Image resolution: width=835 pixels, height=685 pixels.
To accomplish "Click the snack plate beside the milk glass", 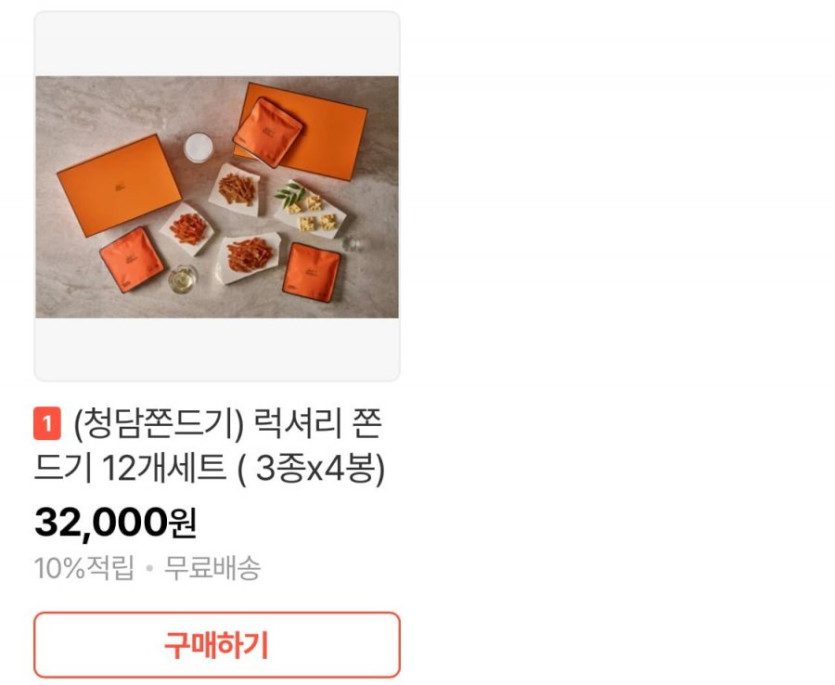I will tap(234, 189).
